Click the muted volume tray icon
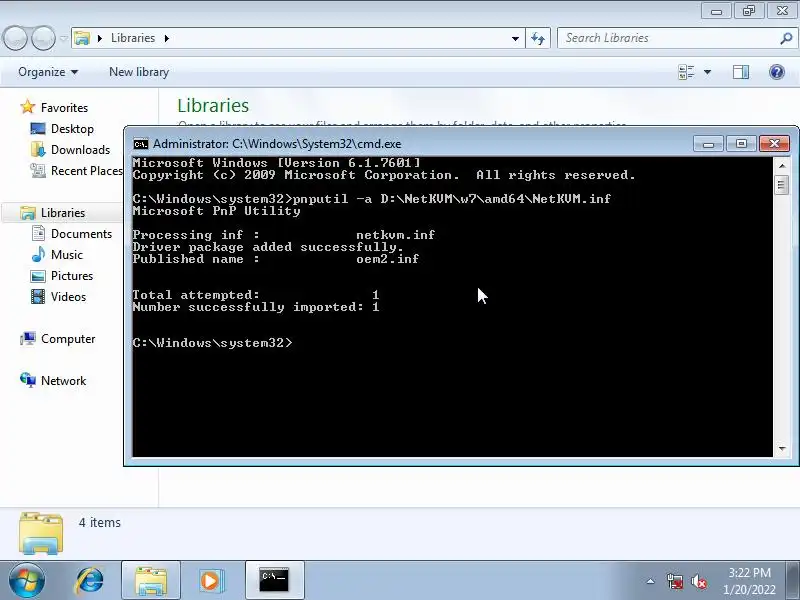Screen dimensions: 800x600 (x=698, y=581)
